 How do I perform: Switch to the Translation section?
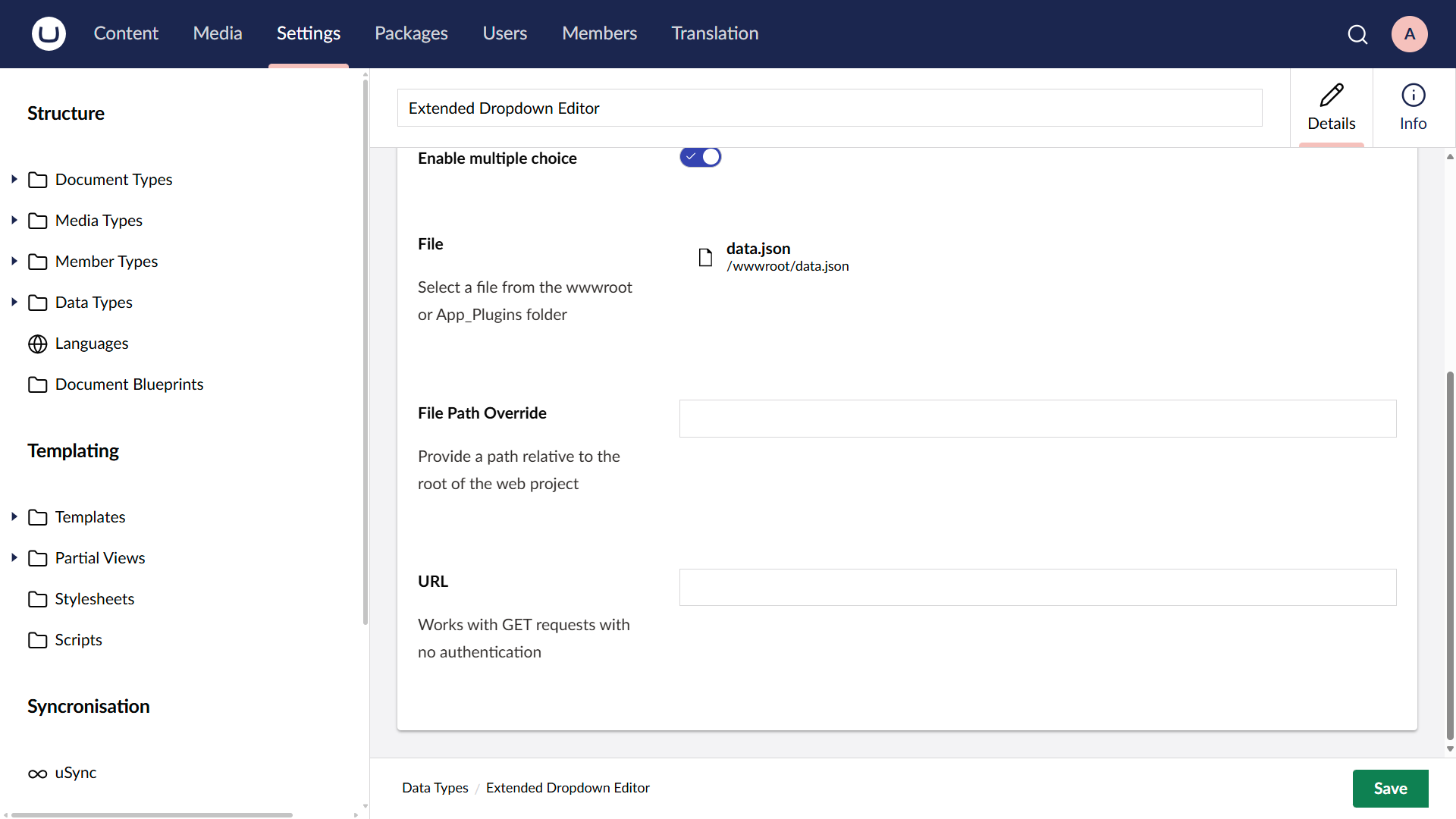point(714,33)
